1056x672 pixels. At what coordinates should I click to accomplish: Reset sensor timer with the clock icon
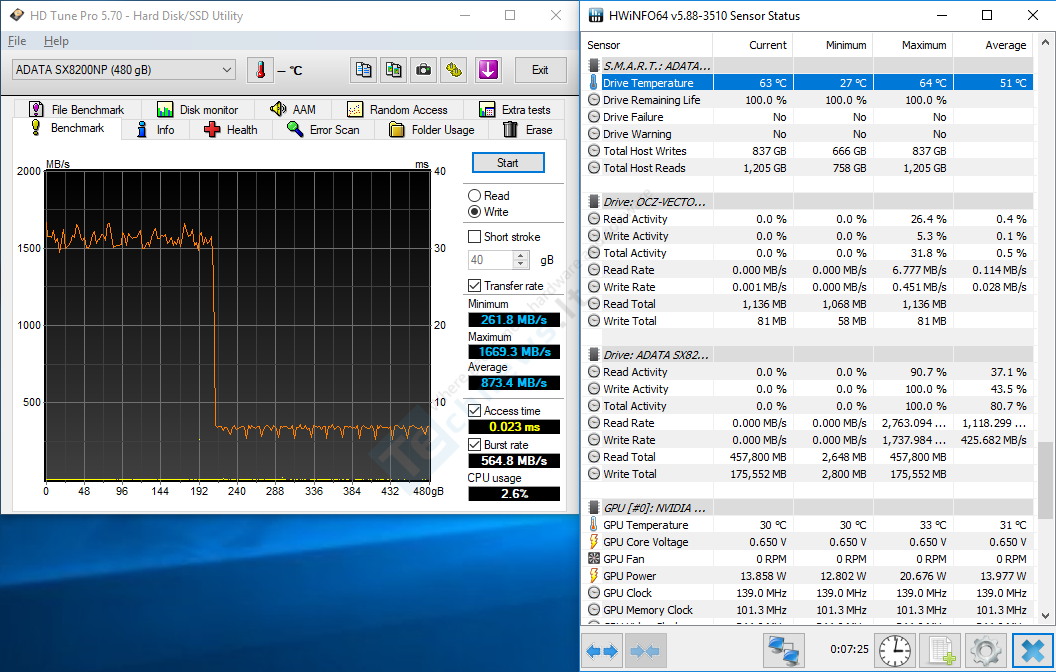click(894, 651)
